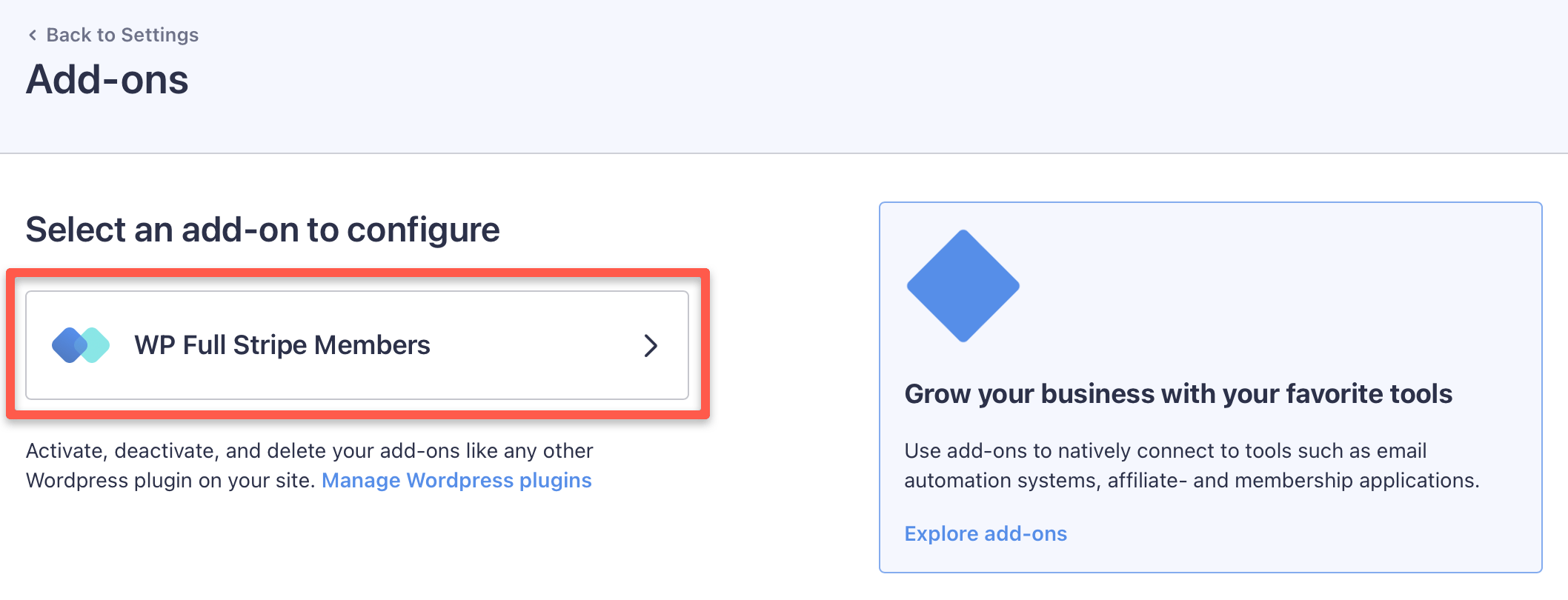Click the Select an add-on to configure heading
The image size is (1568, 600).
pos(263,230)
